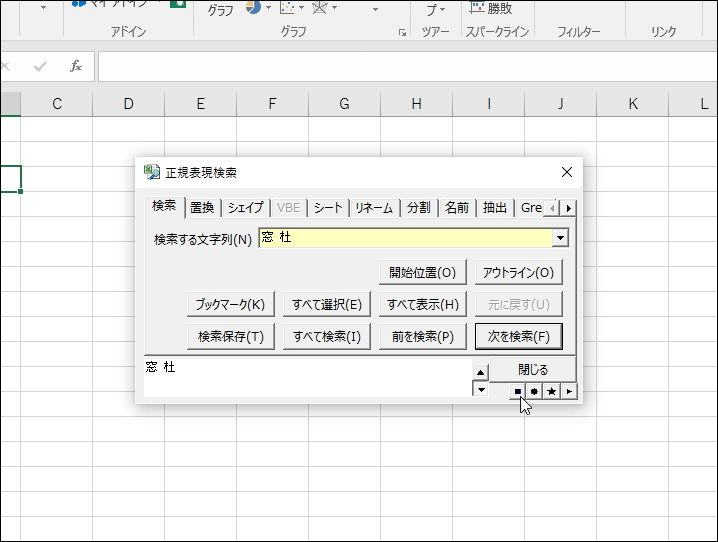Select the 検索 tab
Image resolution: width=718 pixels, height=542 pixels.
(x=164, y=206)
